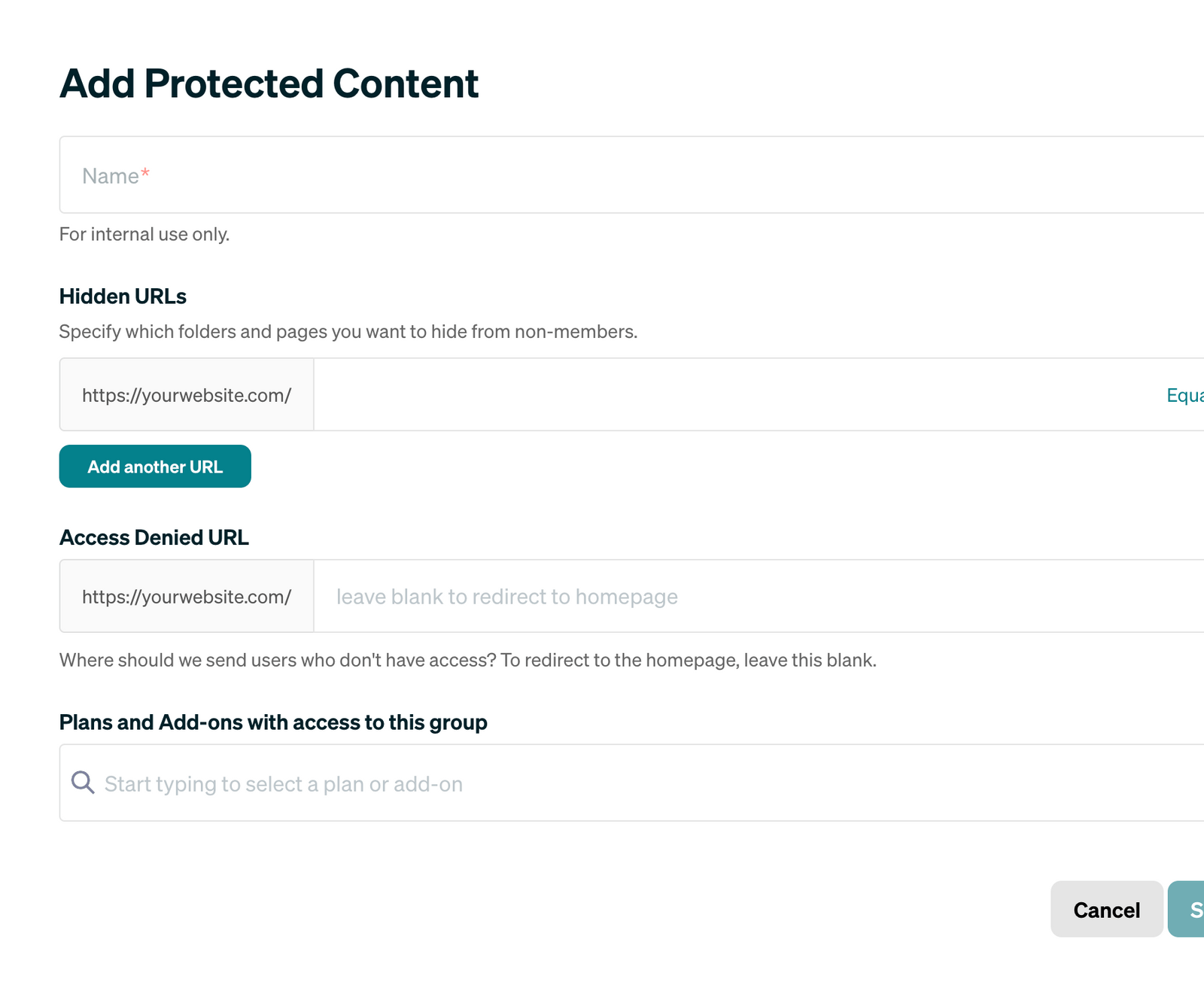Click the Add another URL button
1204x997 pixels.
pos(154,467)
